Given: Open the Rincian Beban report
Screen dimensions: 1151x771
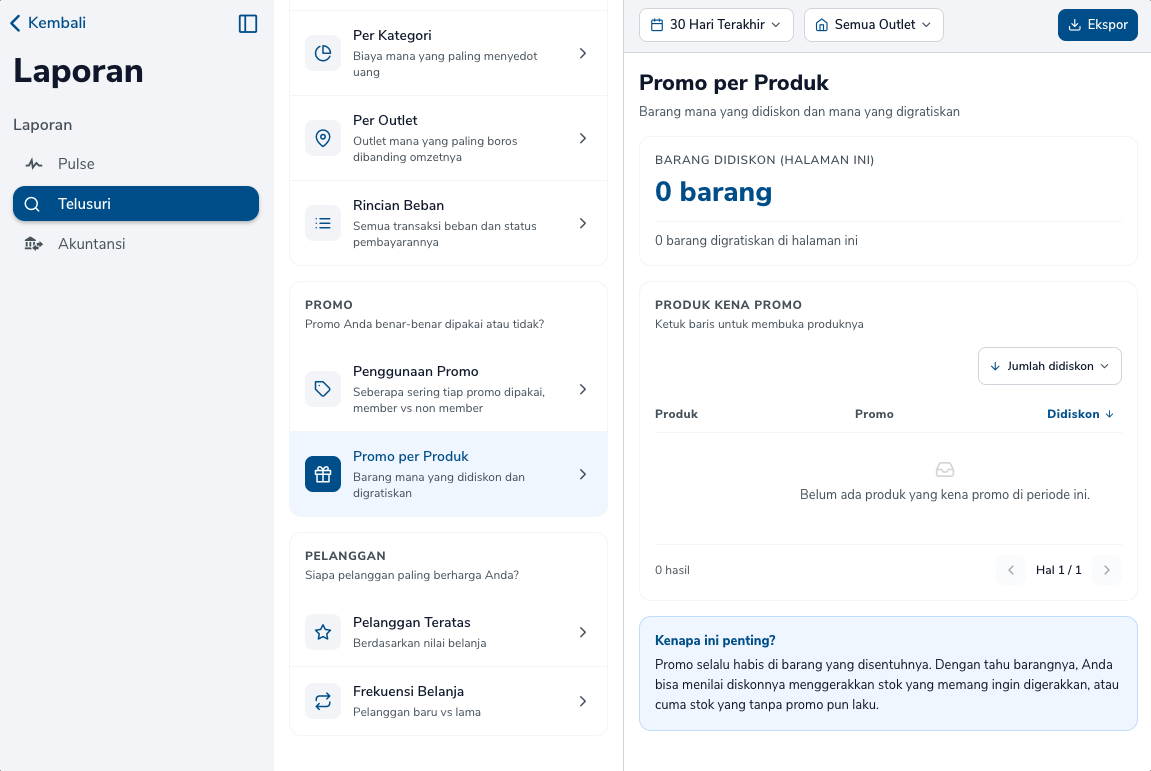Looking at the screenshot, I should 449,223.
